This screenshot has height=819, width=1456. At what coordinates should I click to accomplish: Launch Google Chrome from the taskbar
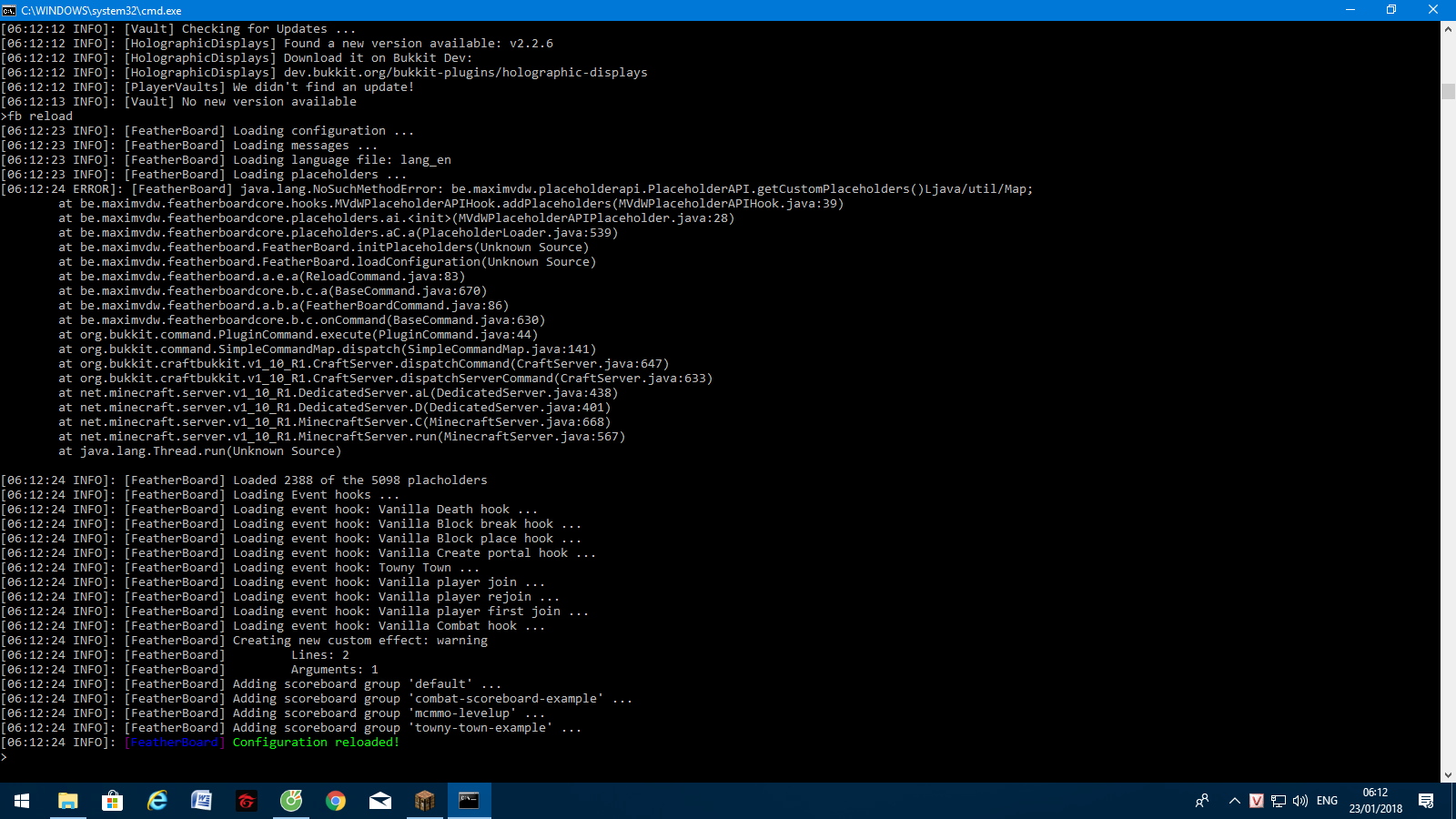(x=336, y=801)
